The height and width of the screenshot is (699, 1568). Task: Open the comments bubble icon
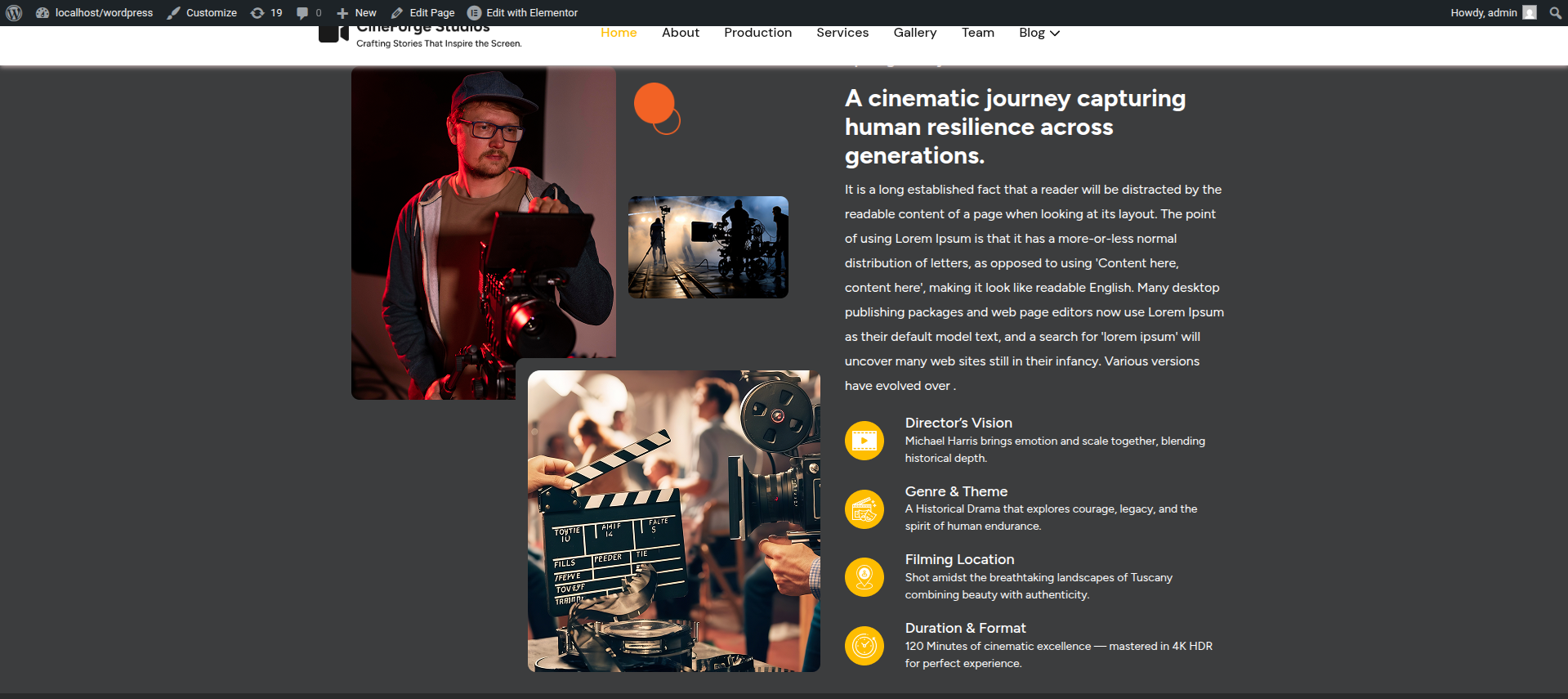coord(308,13)
